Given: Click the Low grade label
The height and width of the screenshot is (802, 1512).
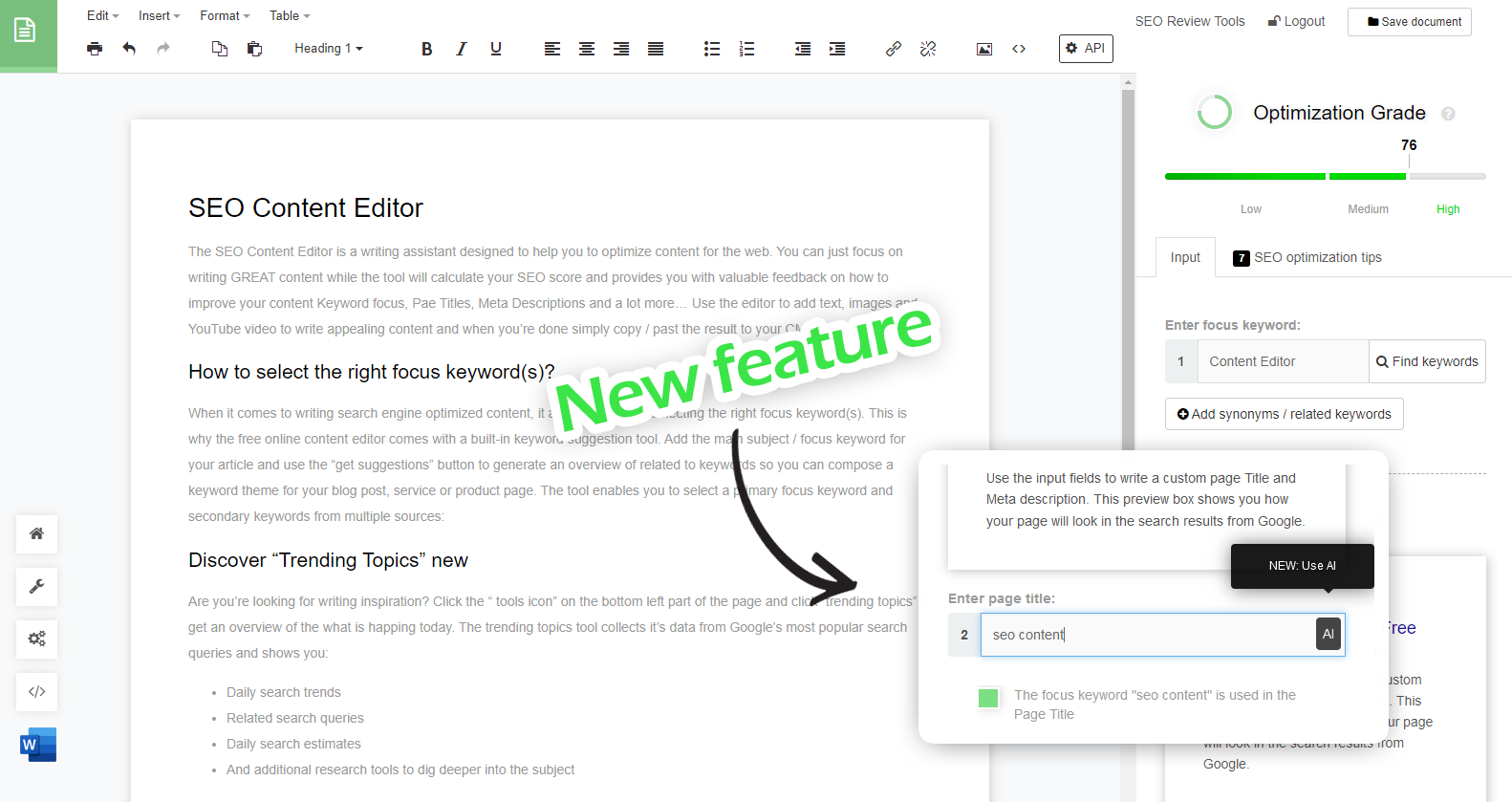Looking at the screenshot, I should click(x=1251, y=209).
